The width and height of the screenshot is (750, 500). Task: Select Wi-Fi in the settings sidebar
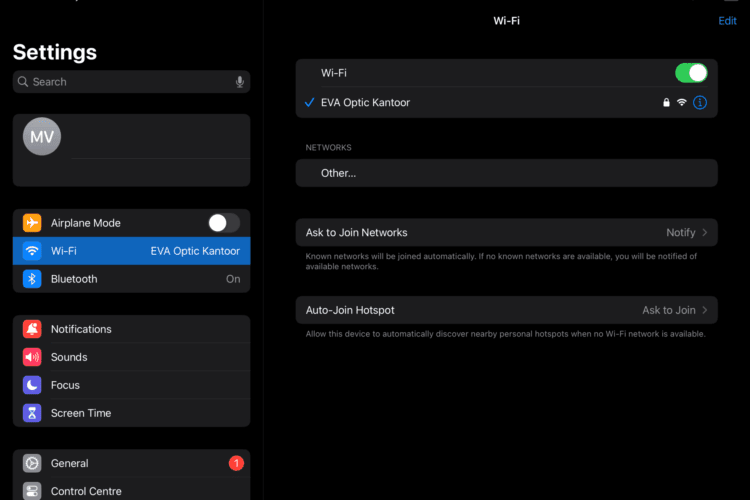tap(131, 251)
